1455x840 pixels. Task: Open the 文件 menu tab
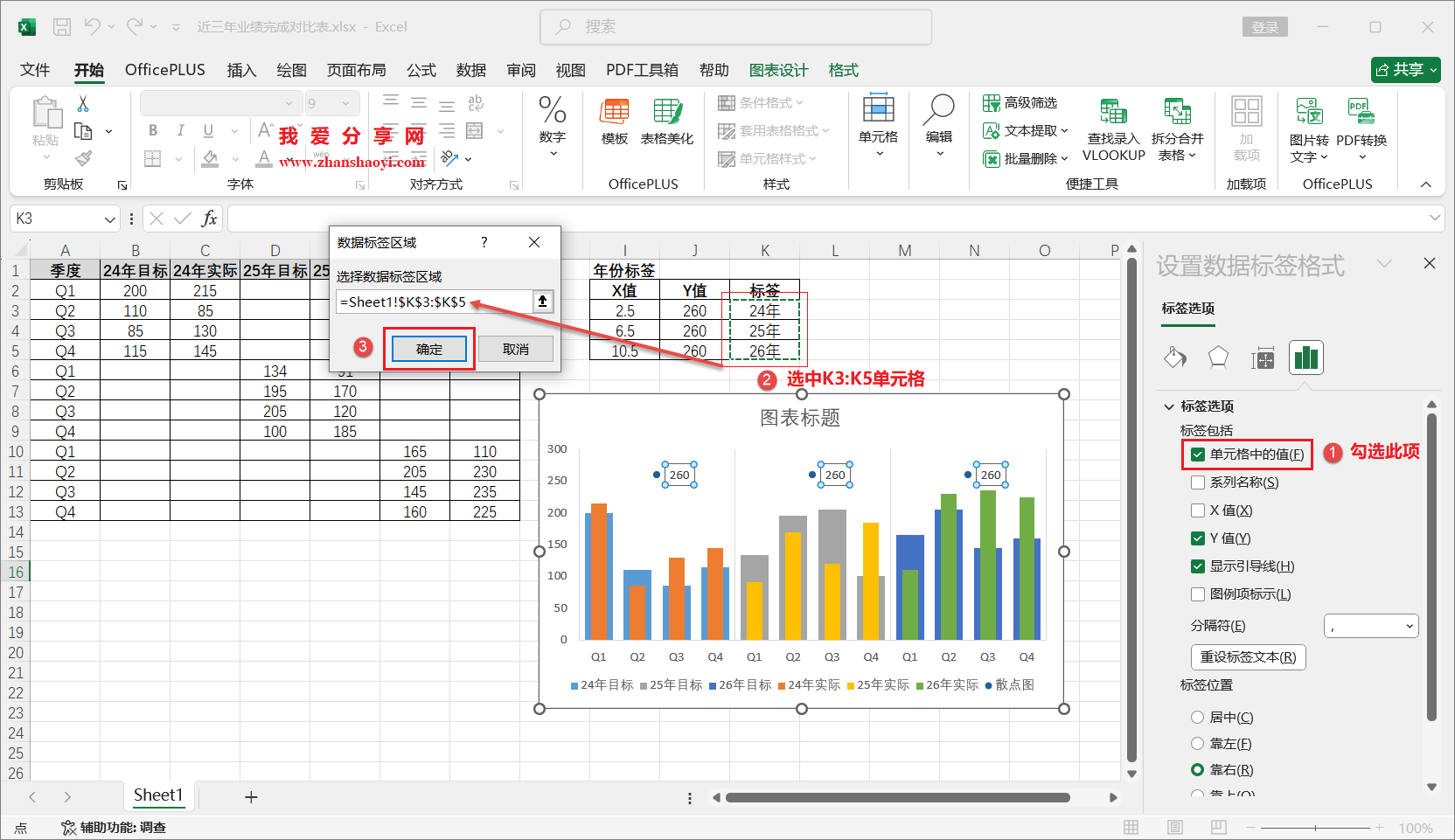click(35, 70)
